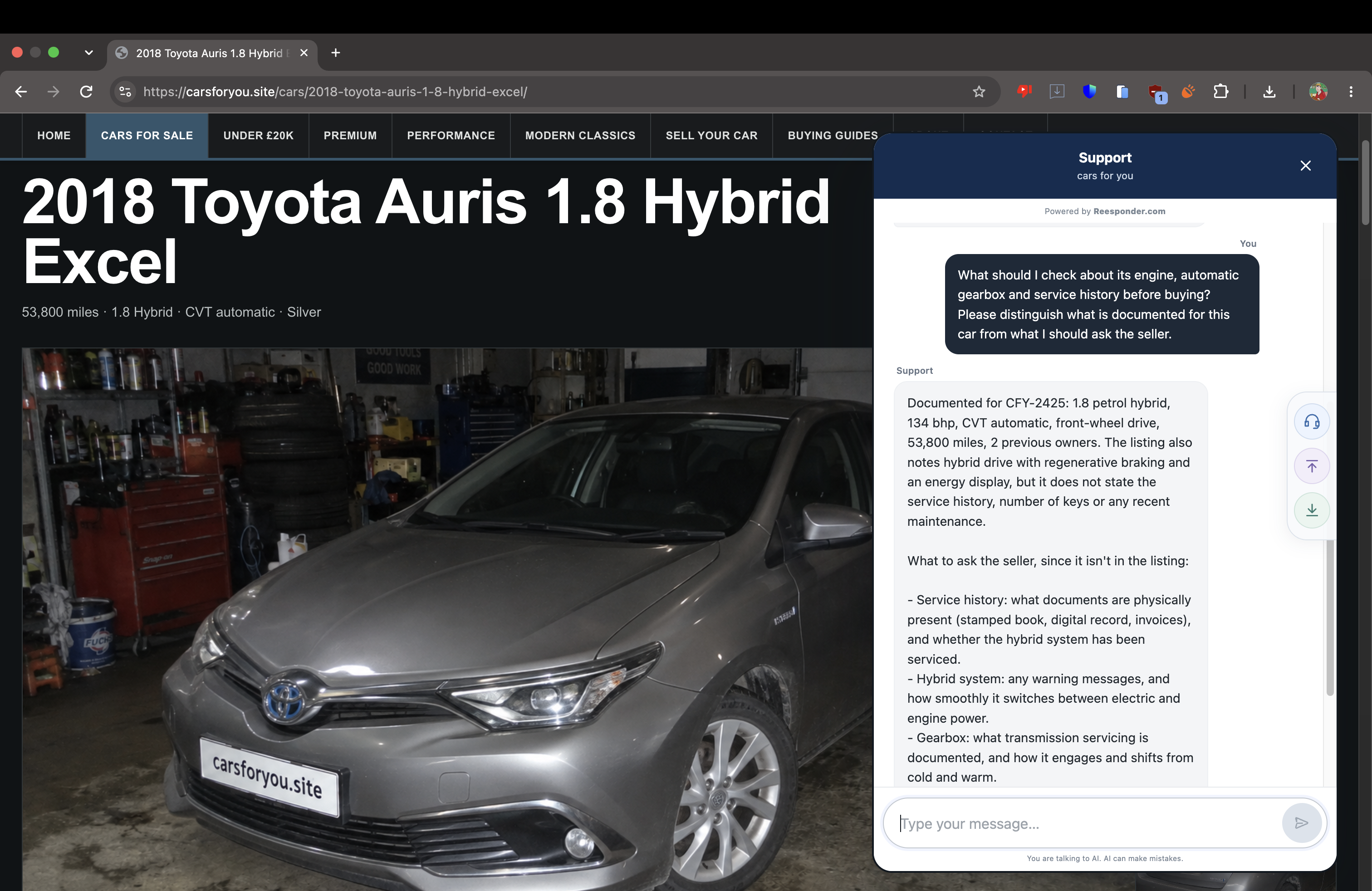Viewport: 1372px width, 891px height.
Task: Click the page vertical scrollbar
Action: tap(1365, 182)
